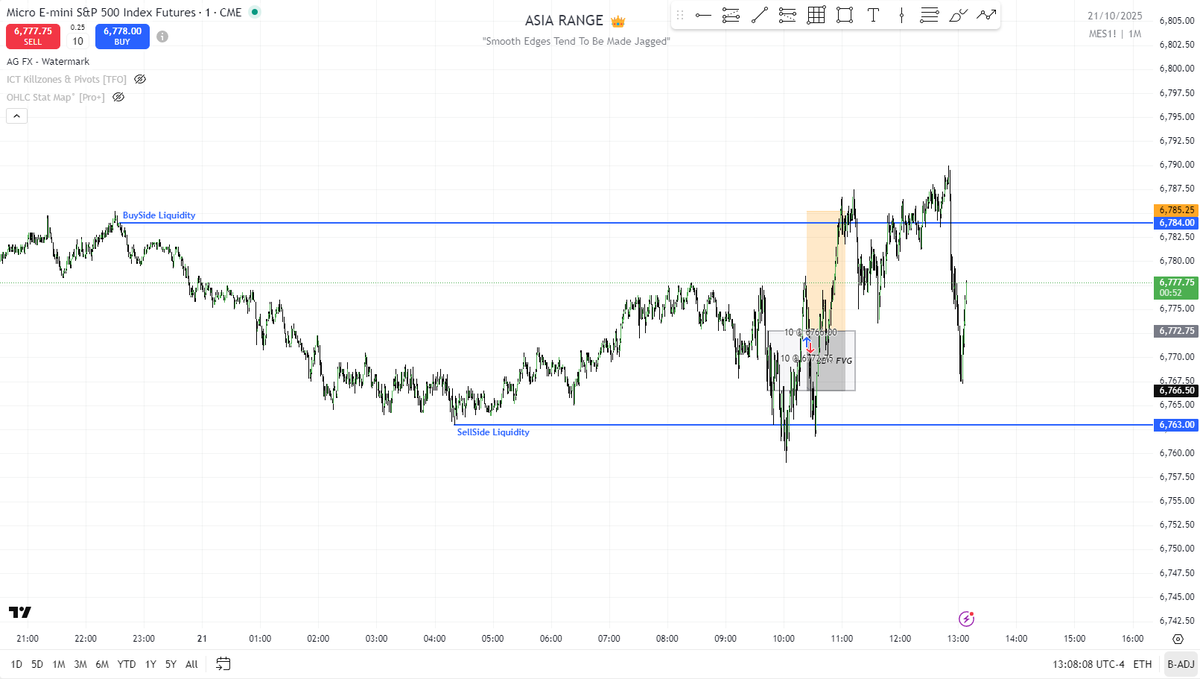Screen dimensions: 1200x679
Task: Select the Fib retracement tool
Action: point(788,15)
